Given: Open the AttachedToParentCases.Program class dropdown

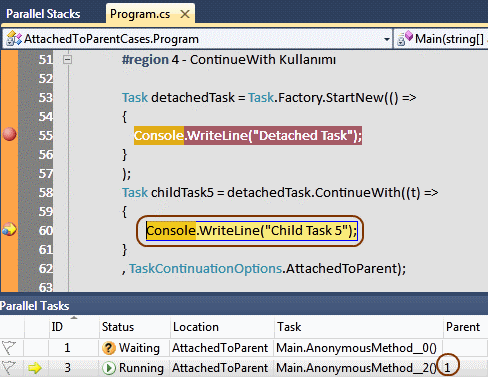Looking at the screenshot, I should coord(387,39).
